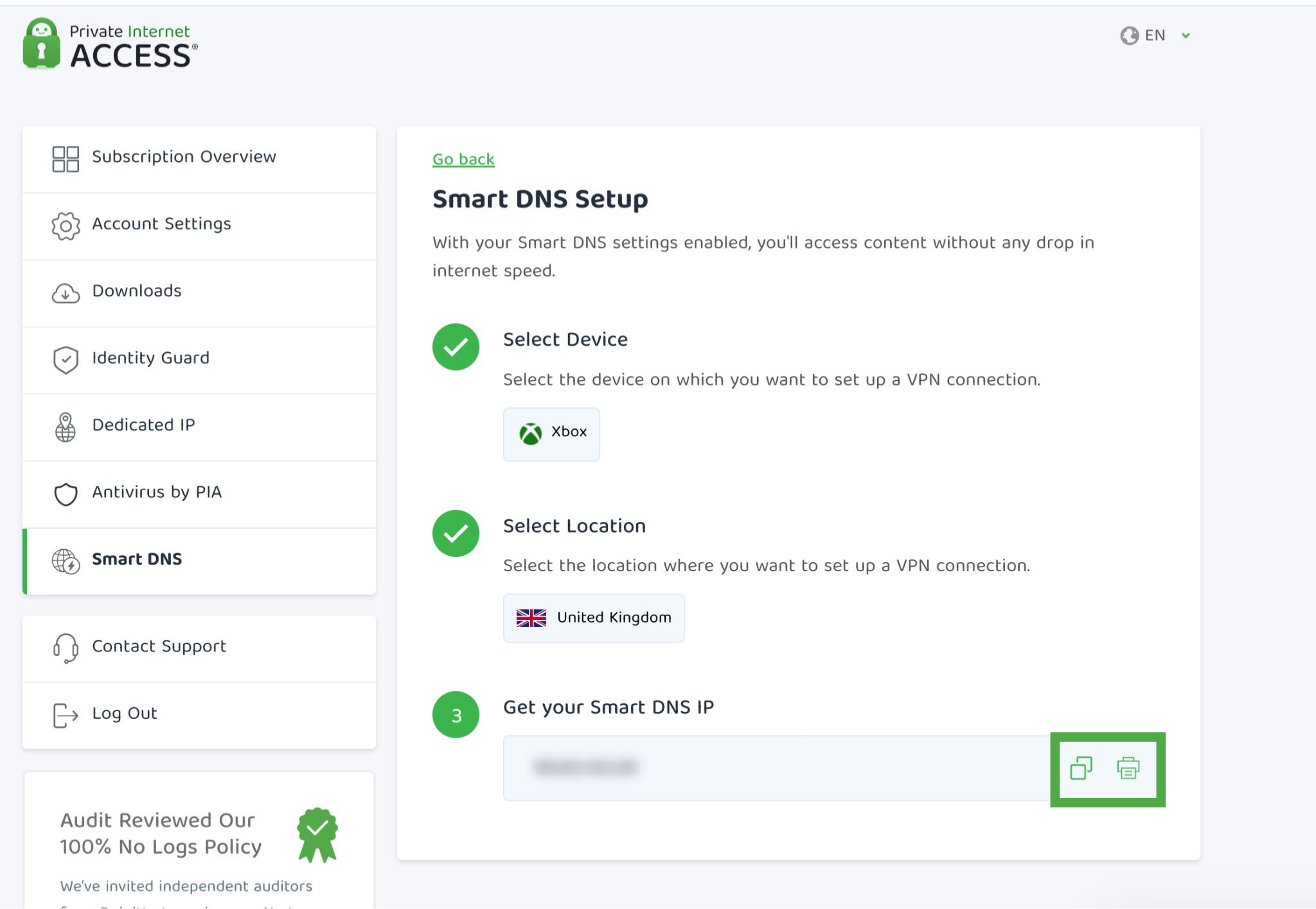The height and width of the screenshot is (909, 1316).
Task: Click the Log Out arrow icon
Action: (66, 716)
